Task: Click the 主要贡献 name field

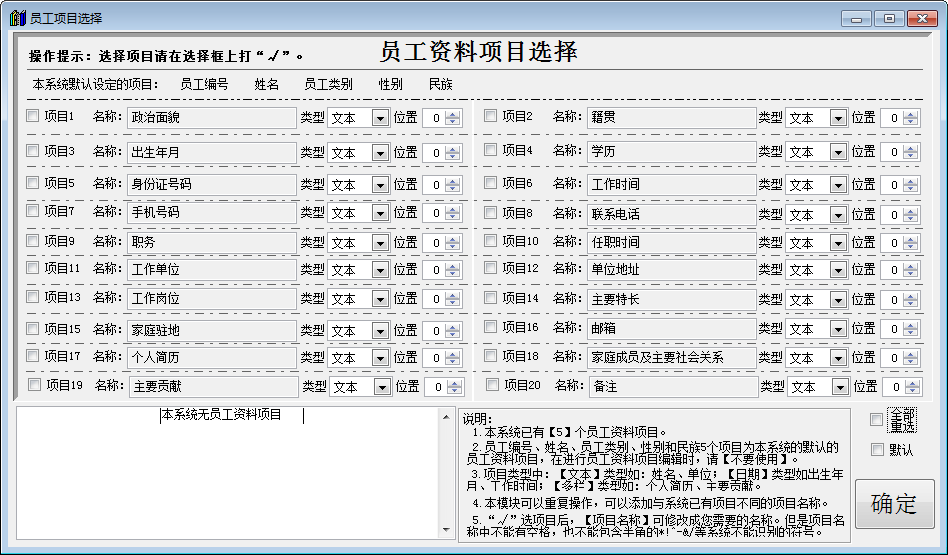Action: [213, 386]
